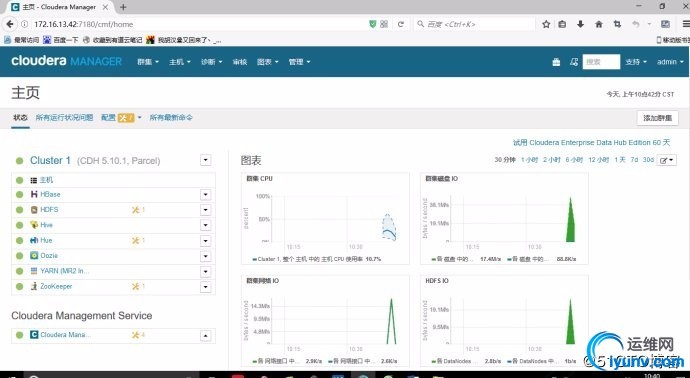Screen dimensions: 690x378
Task: Open the Hue actions dropdown
Action: pyautogui.click(x=206, y=241)
